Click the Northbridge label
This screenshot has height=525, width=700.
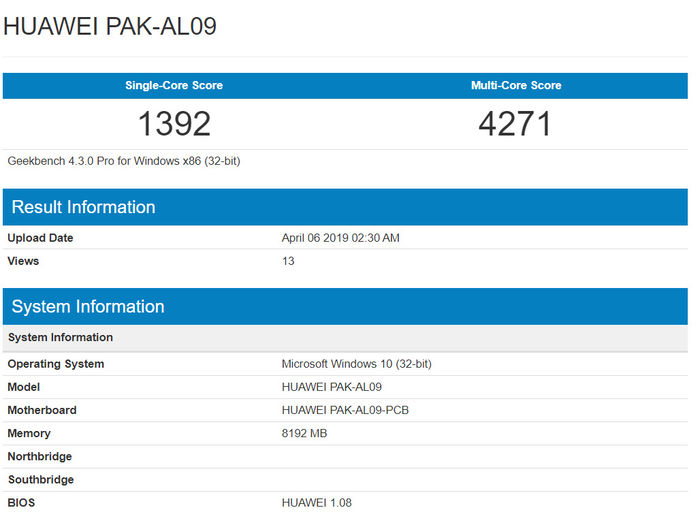point(40,457)
